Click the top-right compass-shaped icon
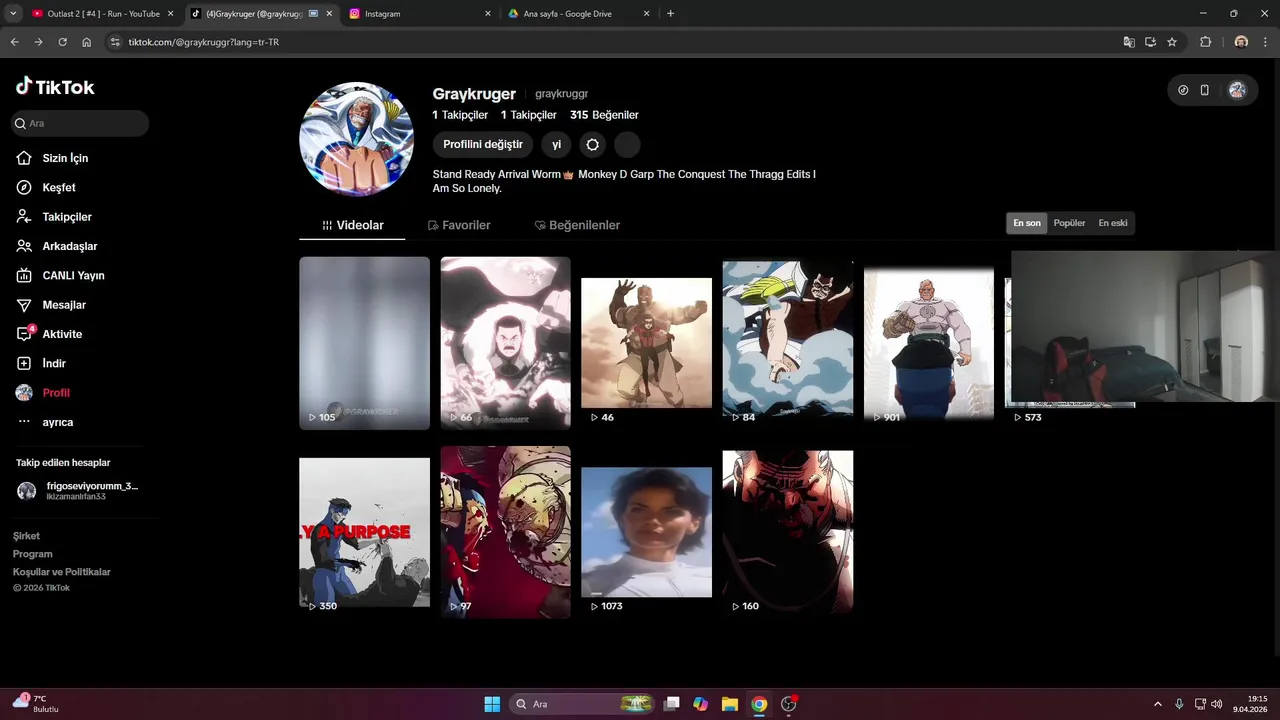1280x720 pixels. 1183,90
